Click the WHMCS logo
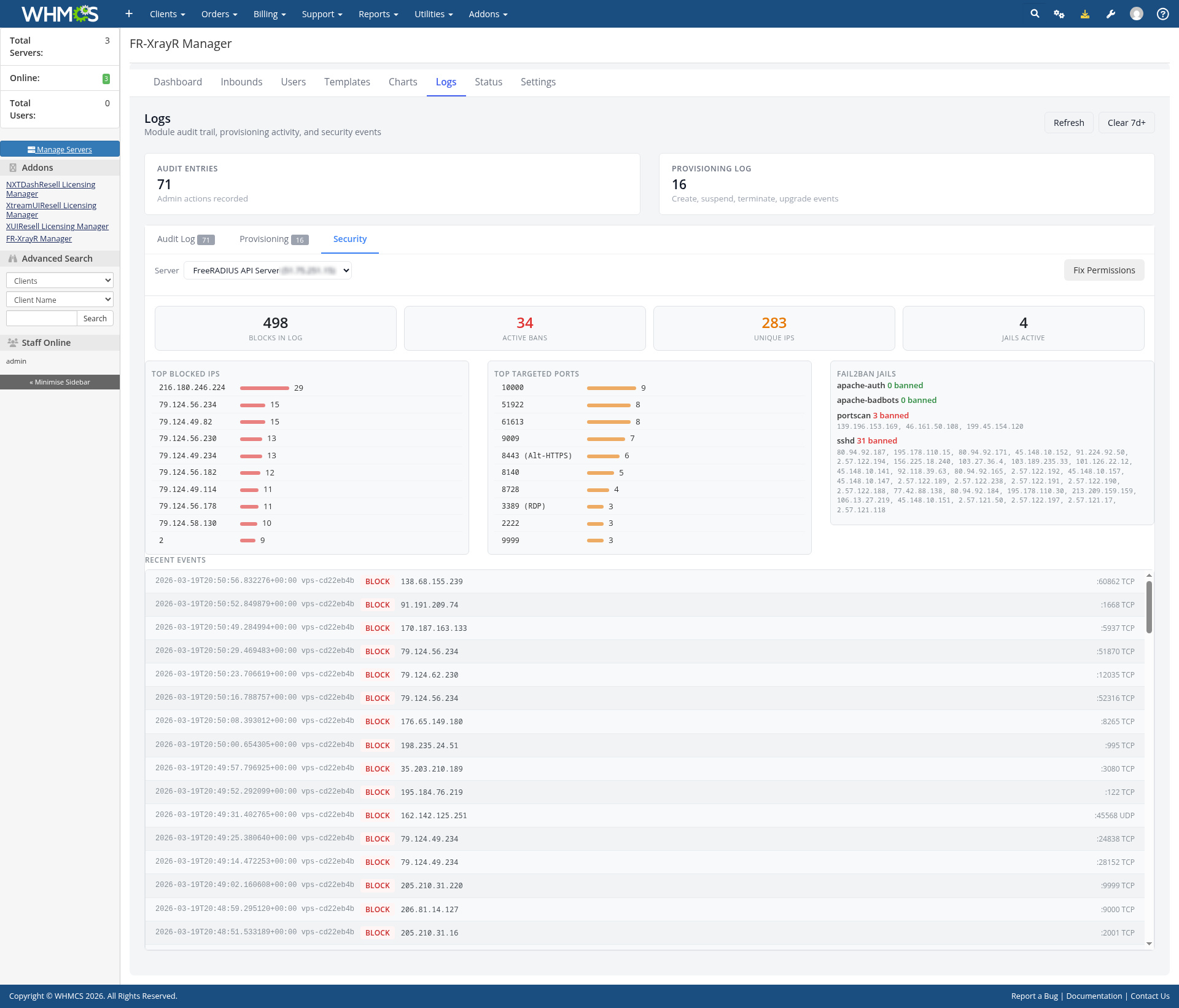This screenshot has height=1008, width=1179. [x=60, y=14]
